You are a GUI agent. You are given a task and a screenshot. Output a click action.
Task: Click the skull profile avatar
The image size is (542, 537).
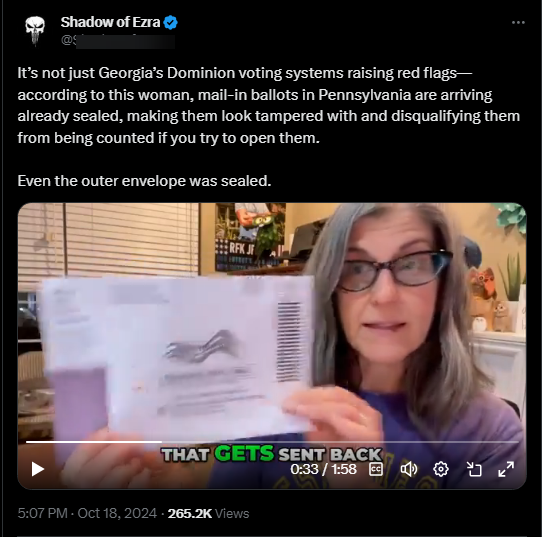click(x=35, y=30)
